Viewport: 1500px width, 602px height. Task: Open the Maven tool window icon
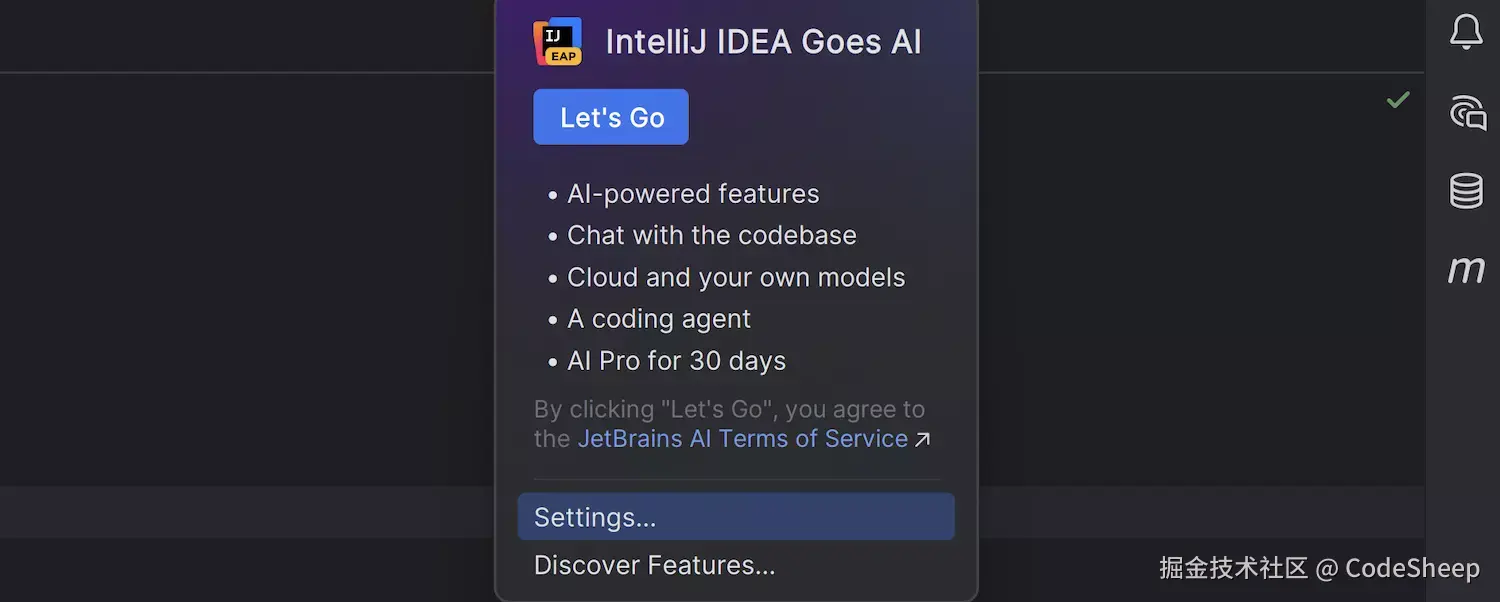(x=1466, y=269)
